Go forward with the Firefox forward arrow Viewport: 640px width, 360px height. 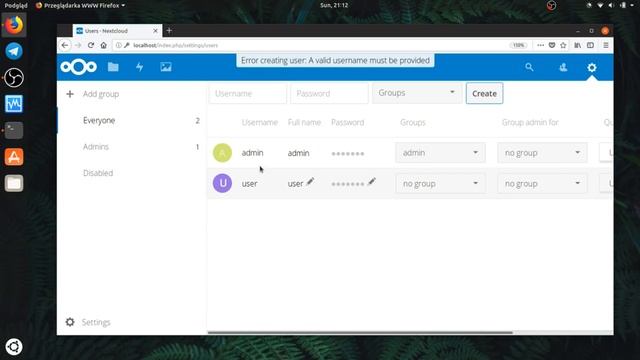(78, 45)
